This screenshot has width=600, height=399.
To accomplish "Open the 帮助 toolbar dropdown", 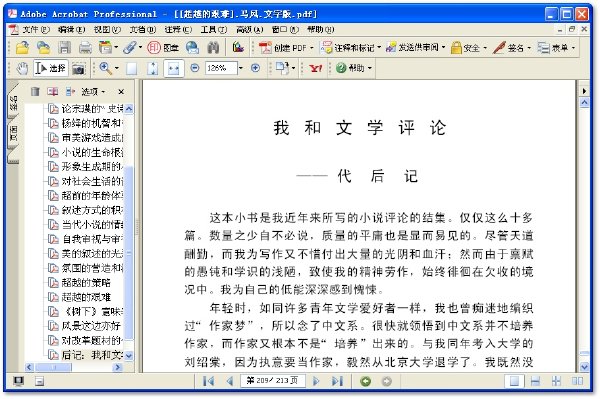I will [x=370, y=68].
